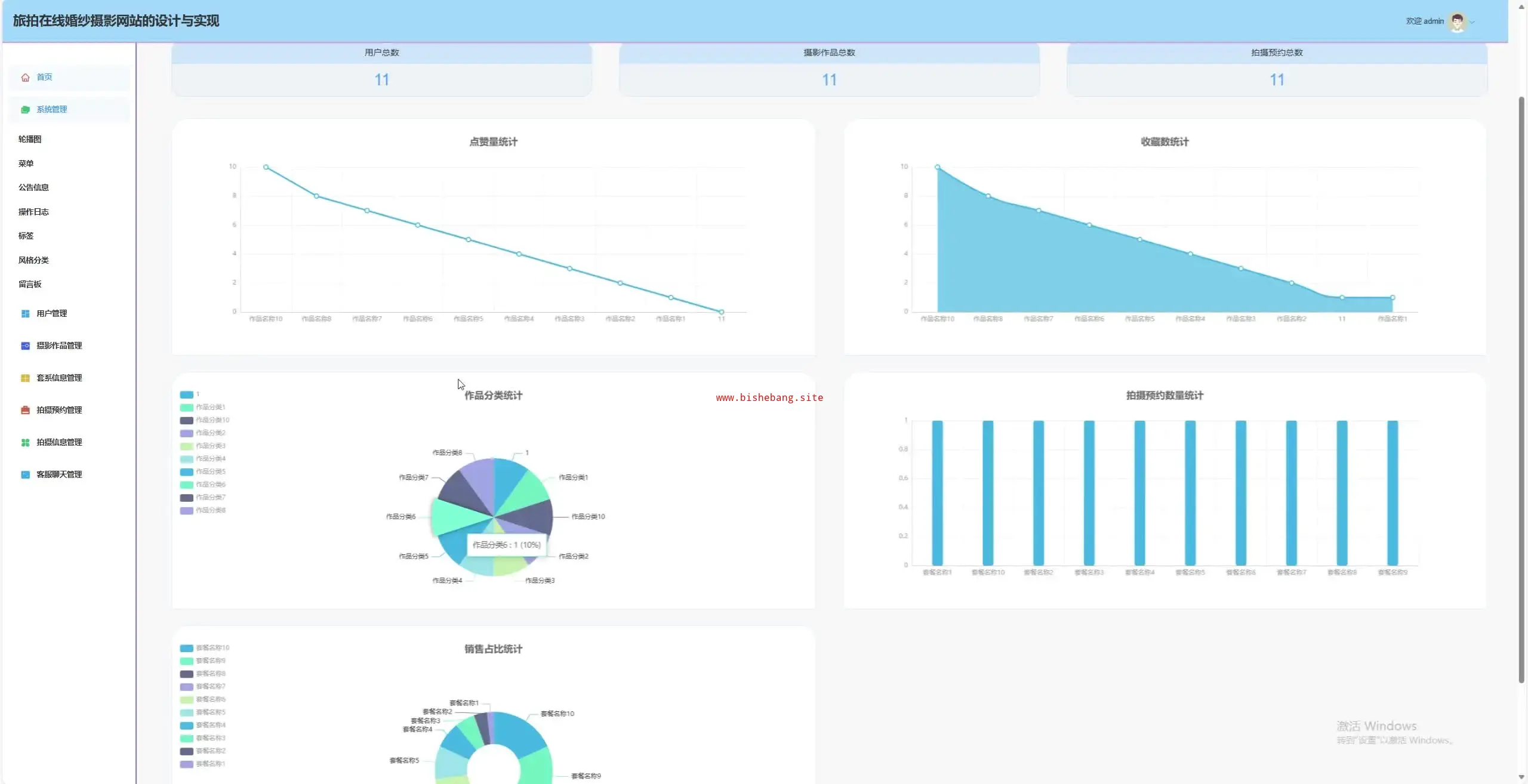Screen dimensions: 1528x784
Task: Click the 客服聊天管理 chat icon
Action: click(x=25, y=475)
